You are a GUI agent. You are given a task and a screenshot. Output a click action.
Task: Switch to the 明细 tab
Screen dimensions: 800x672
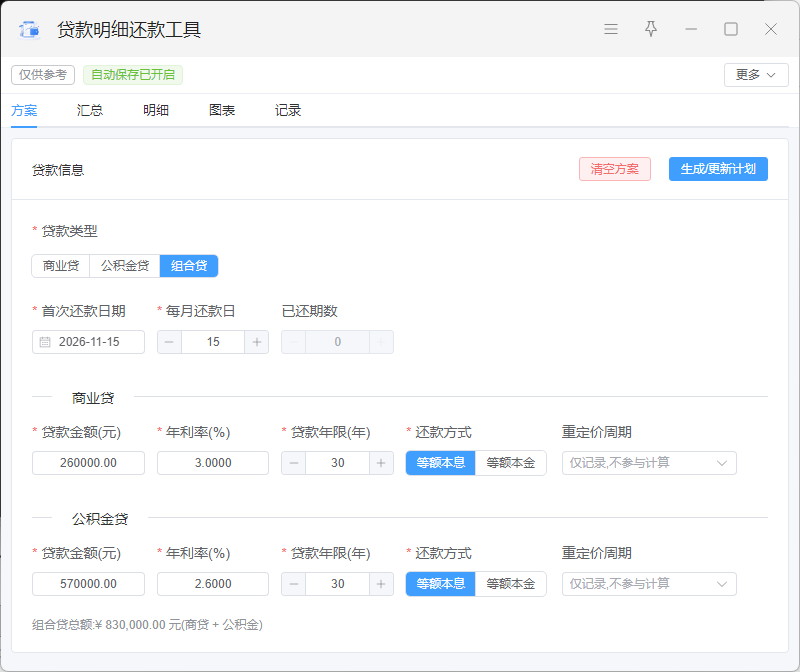[x=156, y=110]
